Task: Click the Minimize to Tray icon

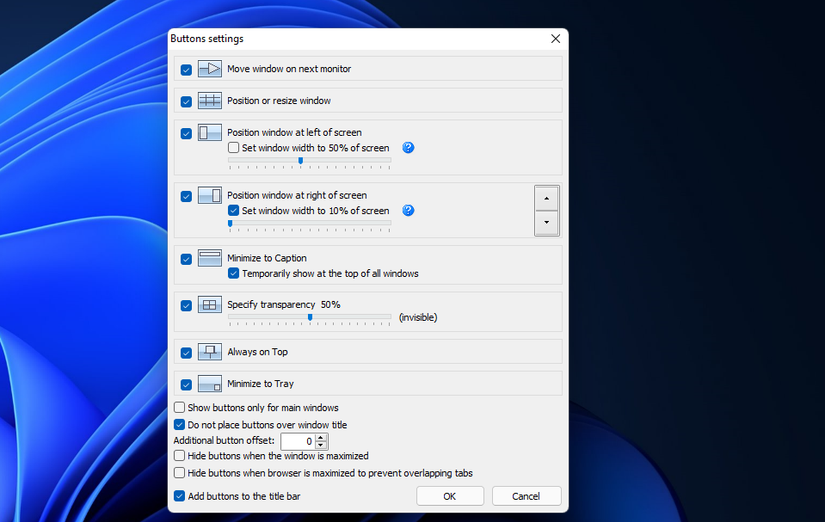Action: pyautogui.click(x=209, y=384)
